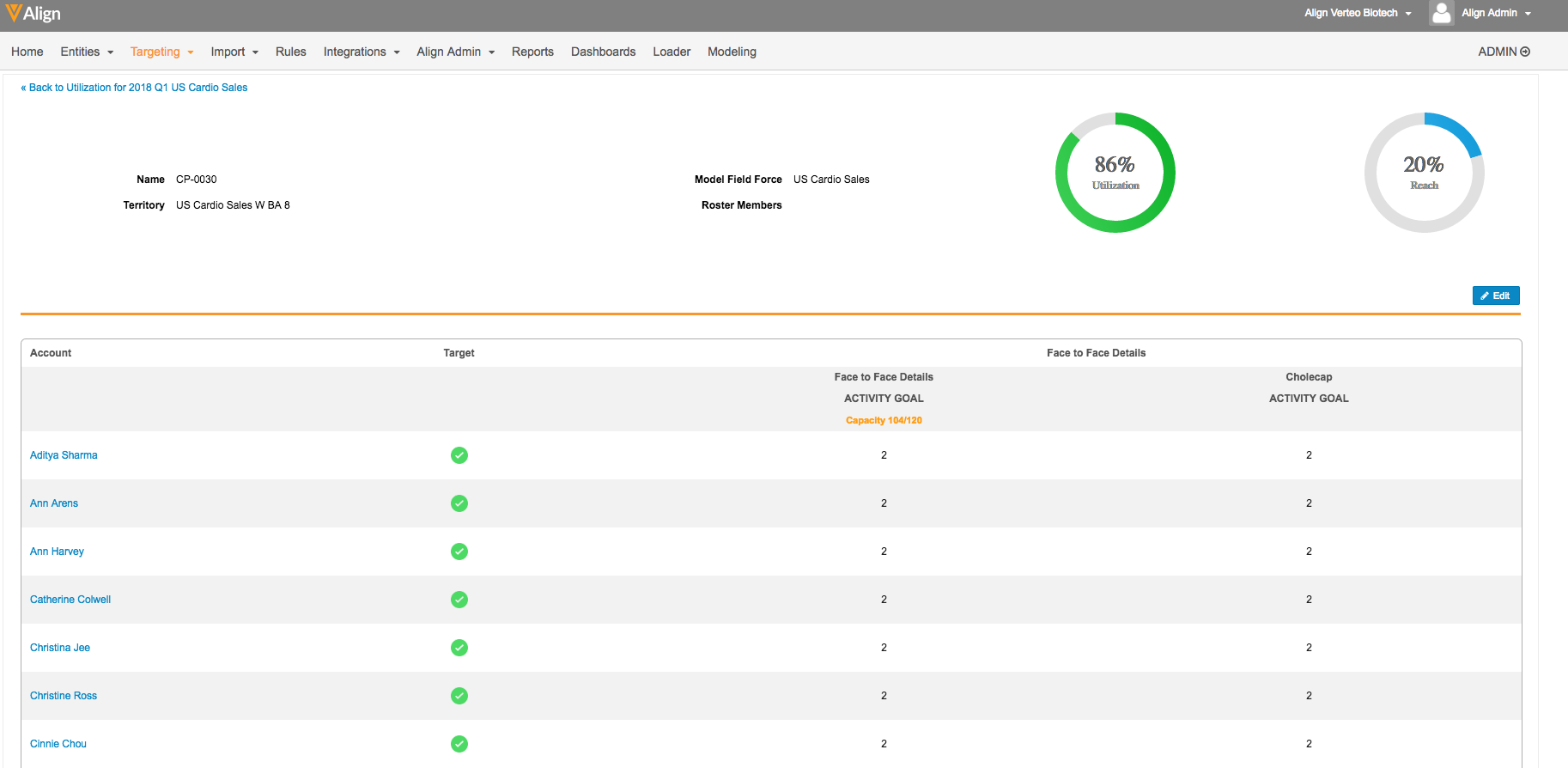
Task: Click Christina Jee's green target checkmark
Action: (x=459, y=648)
